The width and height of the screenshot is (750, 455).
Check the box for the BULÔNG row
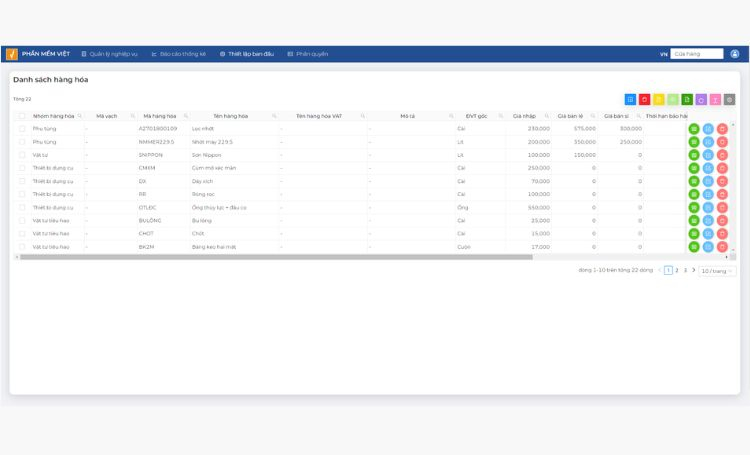22,221
